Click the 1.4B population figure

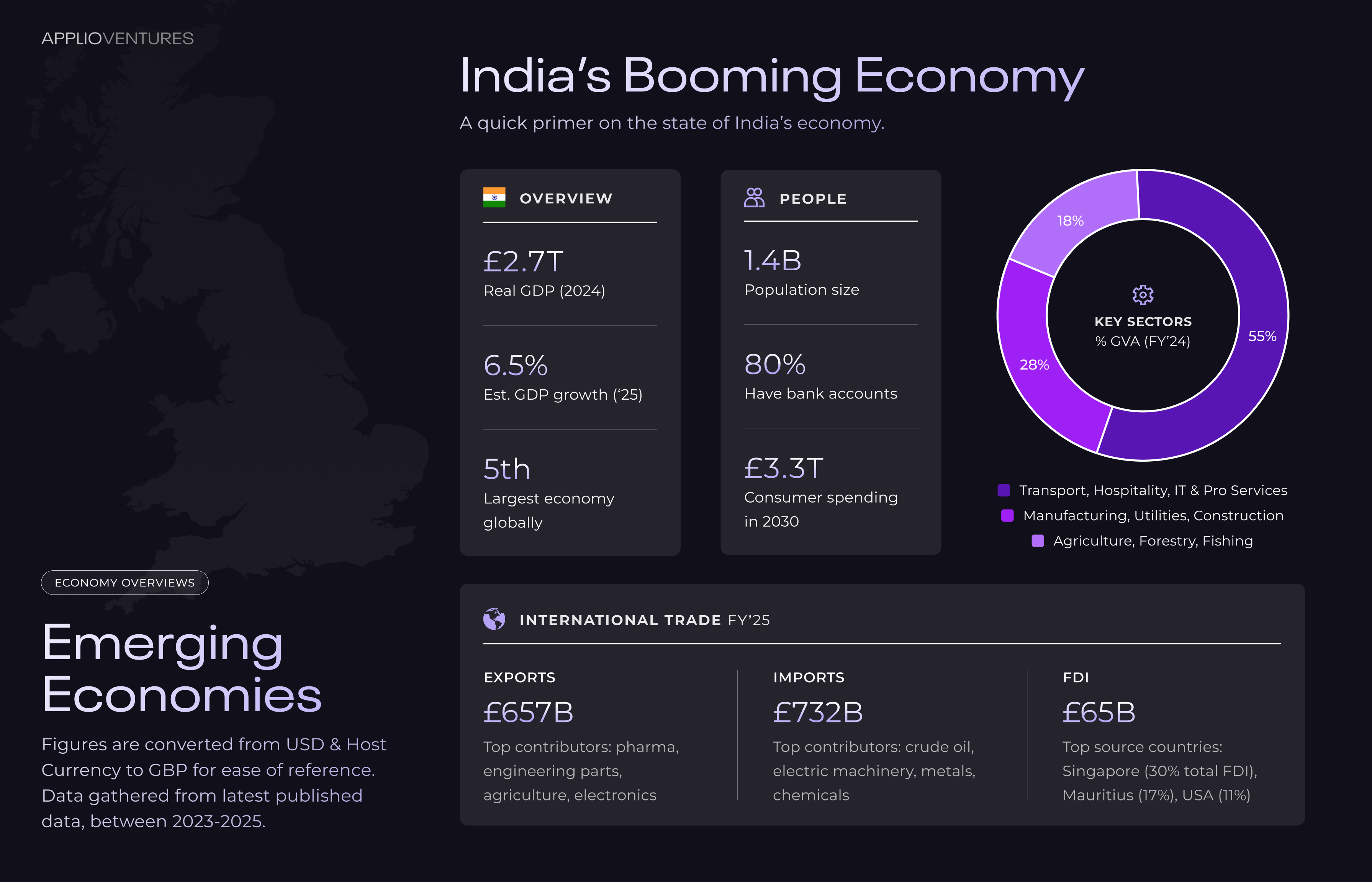click(773, 261)
